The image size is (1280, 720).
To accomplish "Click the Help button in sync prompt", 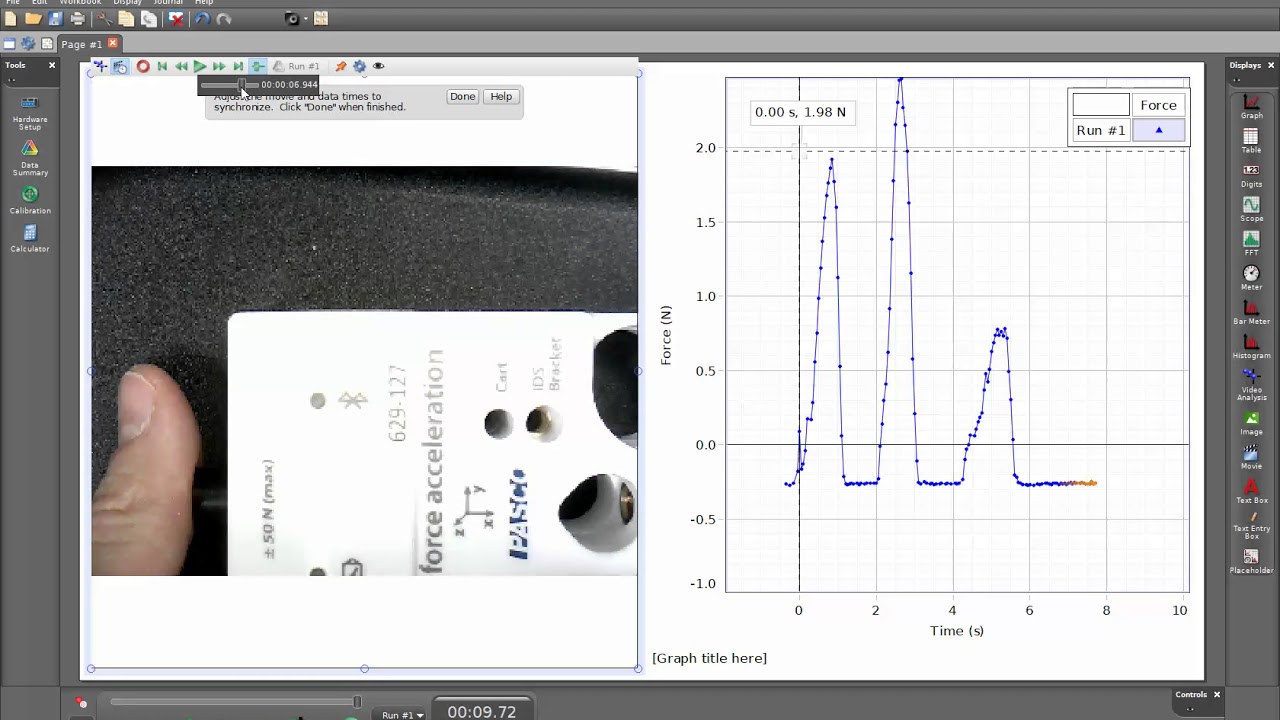I will pyautogui.click(x=501, y=97).
